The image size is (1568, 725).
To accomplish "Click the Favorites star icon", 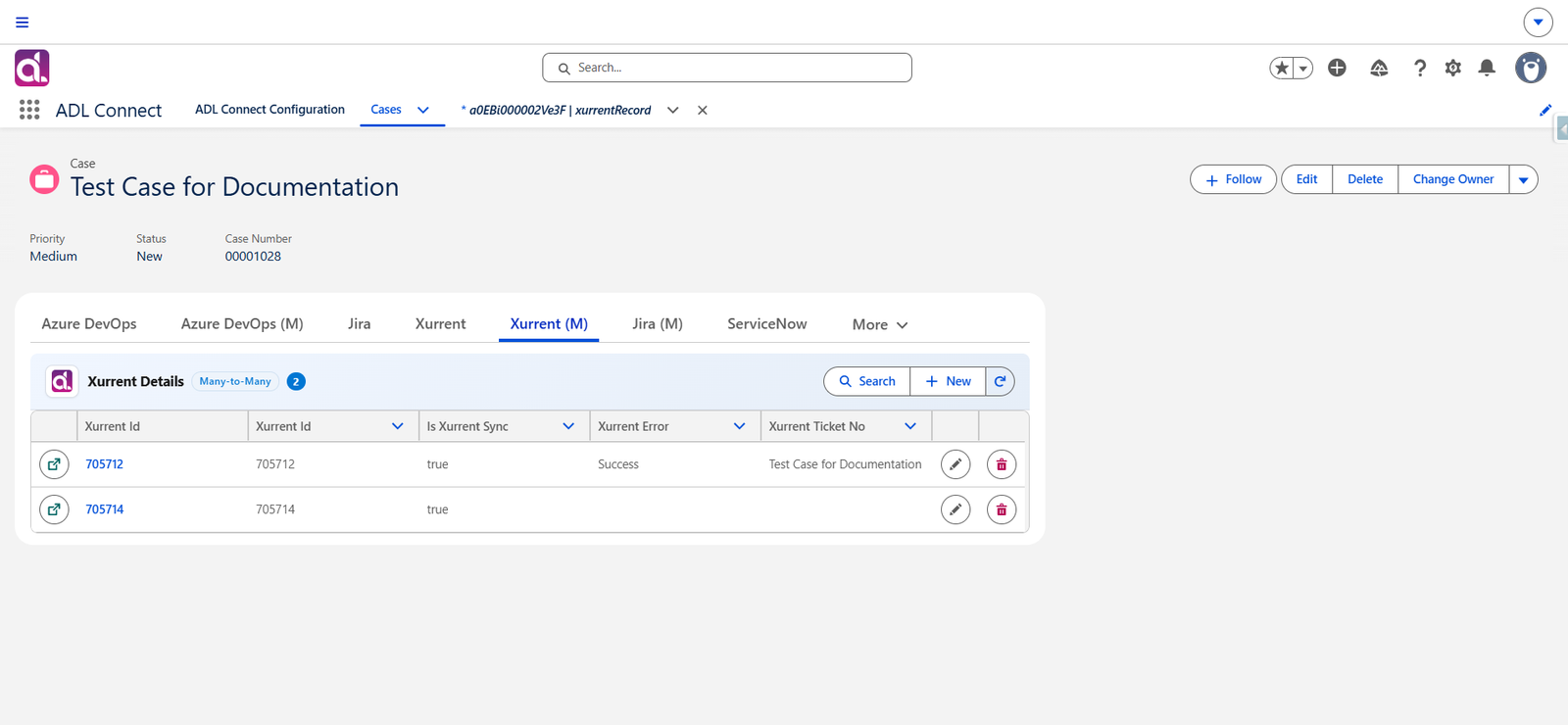I will coord(1282,68).
